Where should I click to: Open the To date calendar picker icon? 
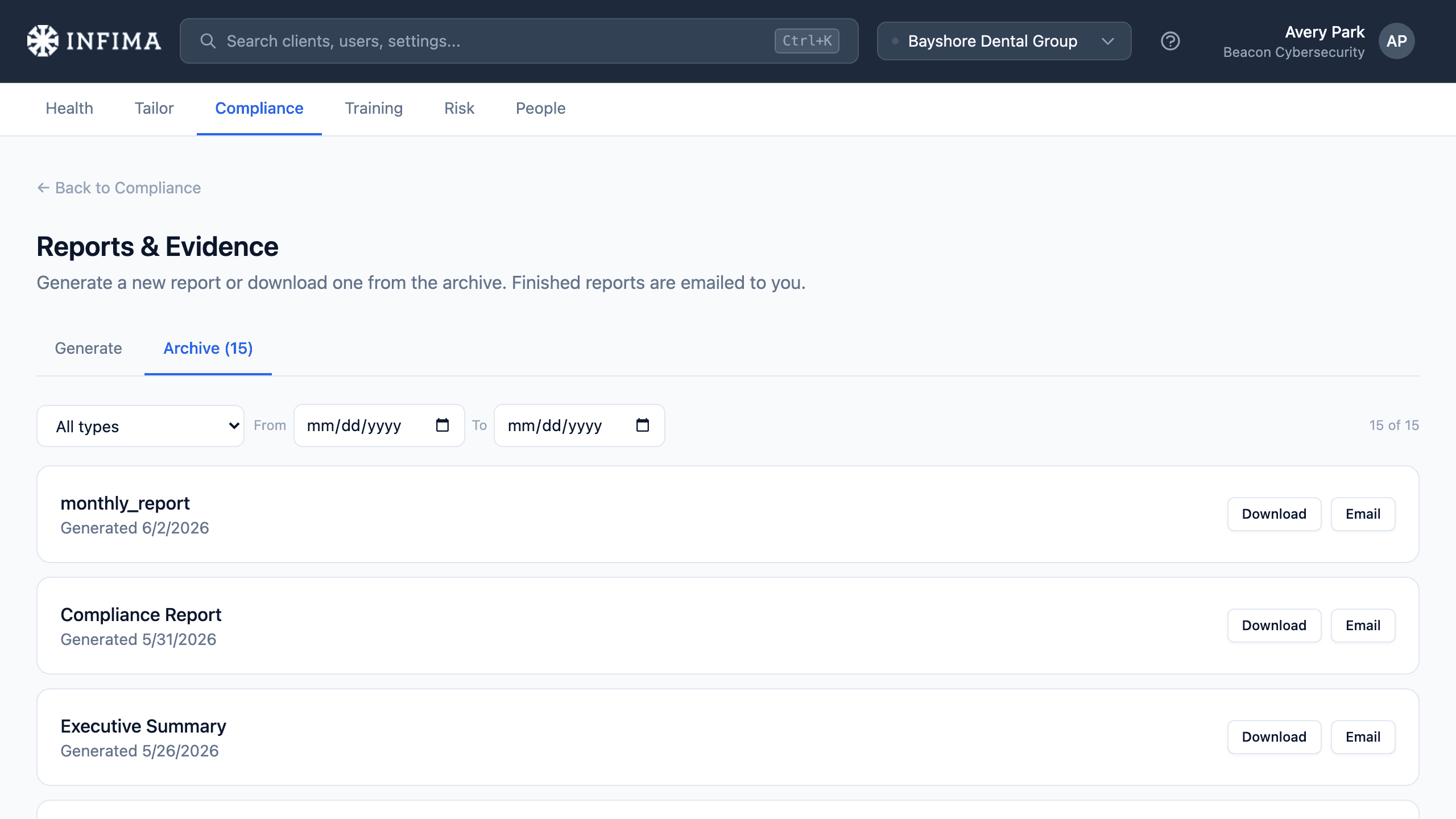(642, 425)
